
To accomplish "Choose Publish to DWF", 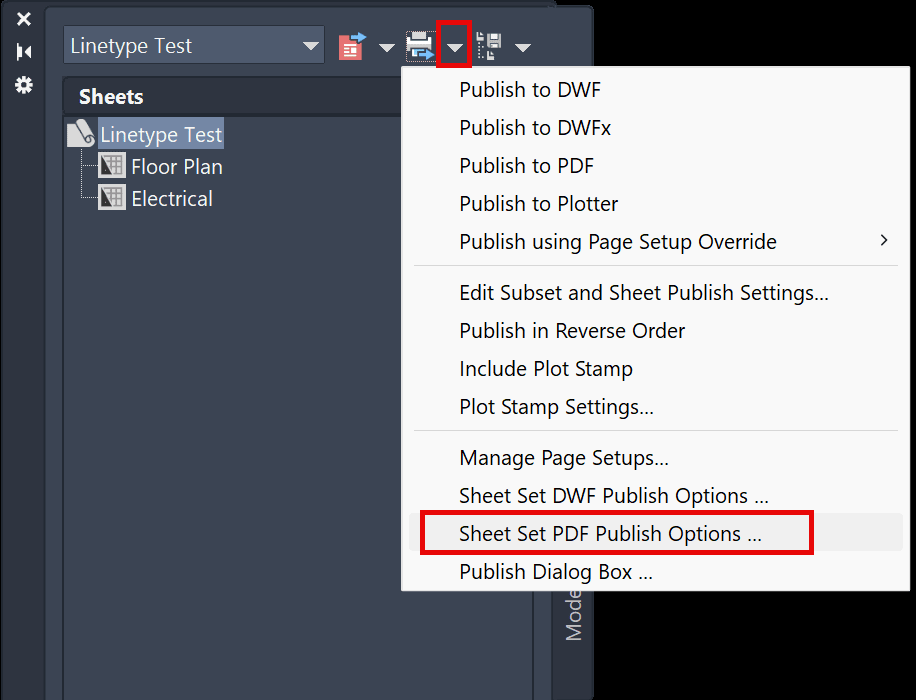I will click(x=655, y=90).
